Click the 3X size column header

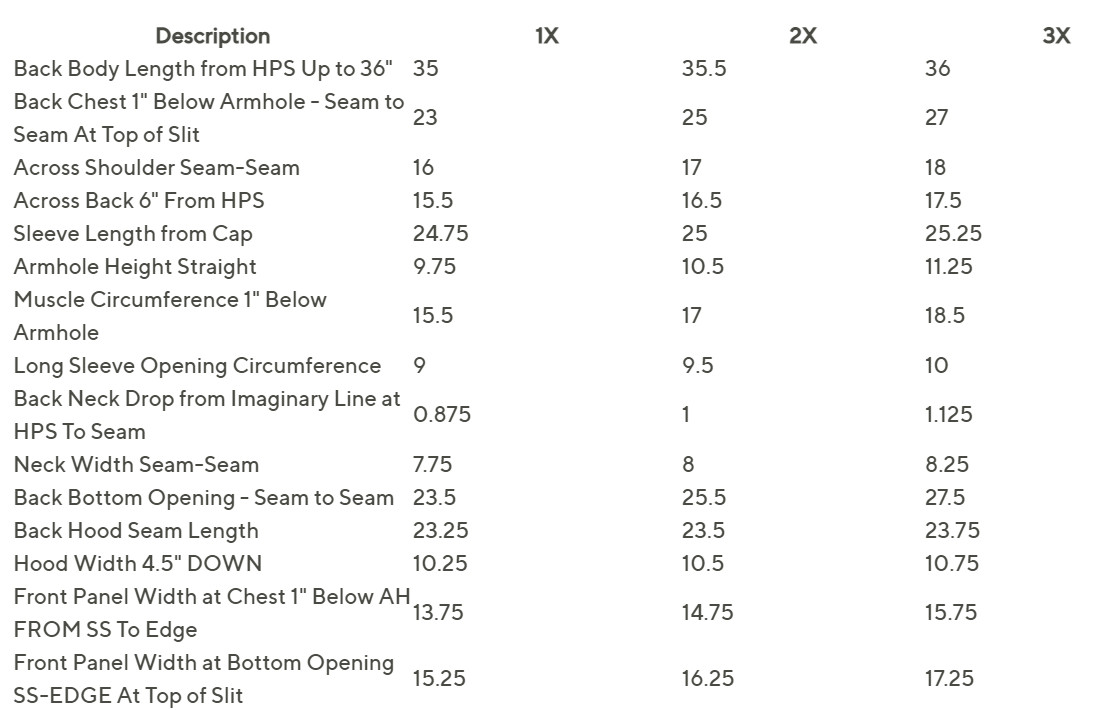[1056, 36]
